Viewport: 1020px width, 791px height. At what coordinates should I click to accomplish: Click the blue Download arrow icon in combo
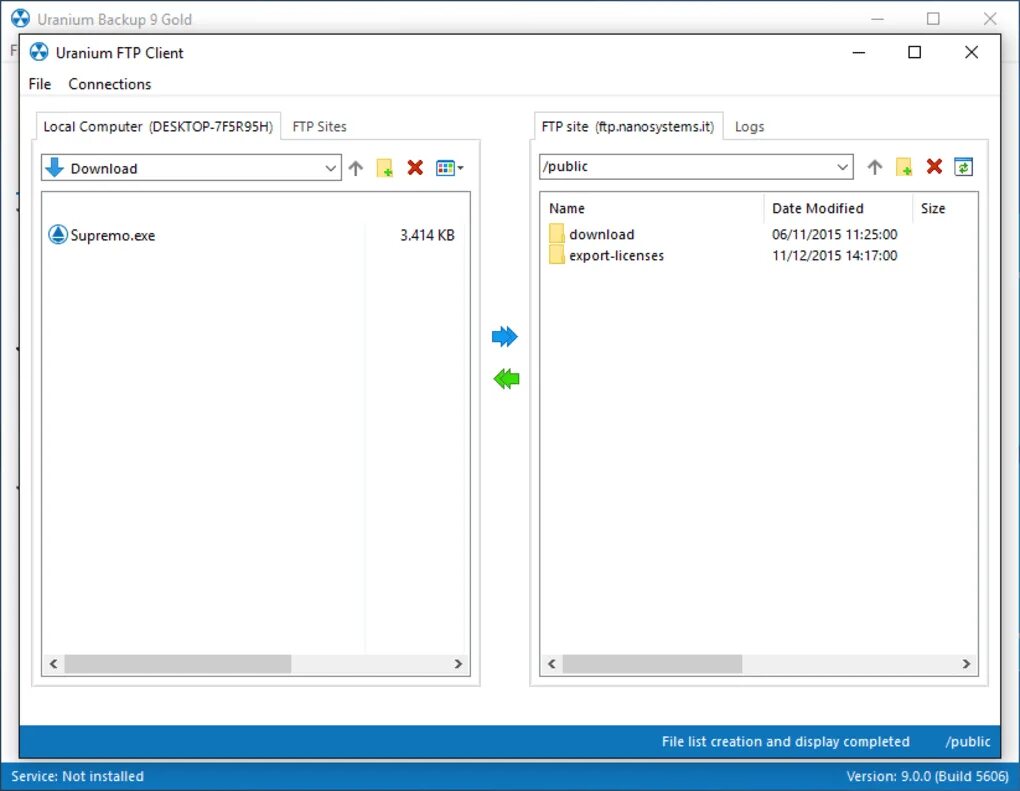coord(55,167)
